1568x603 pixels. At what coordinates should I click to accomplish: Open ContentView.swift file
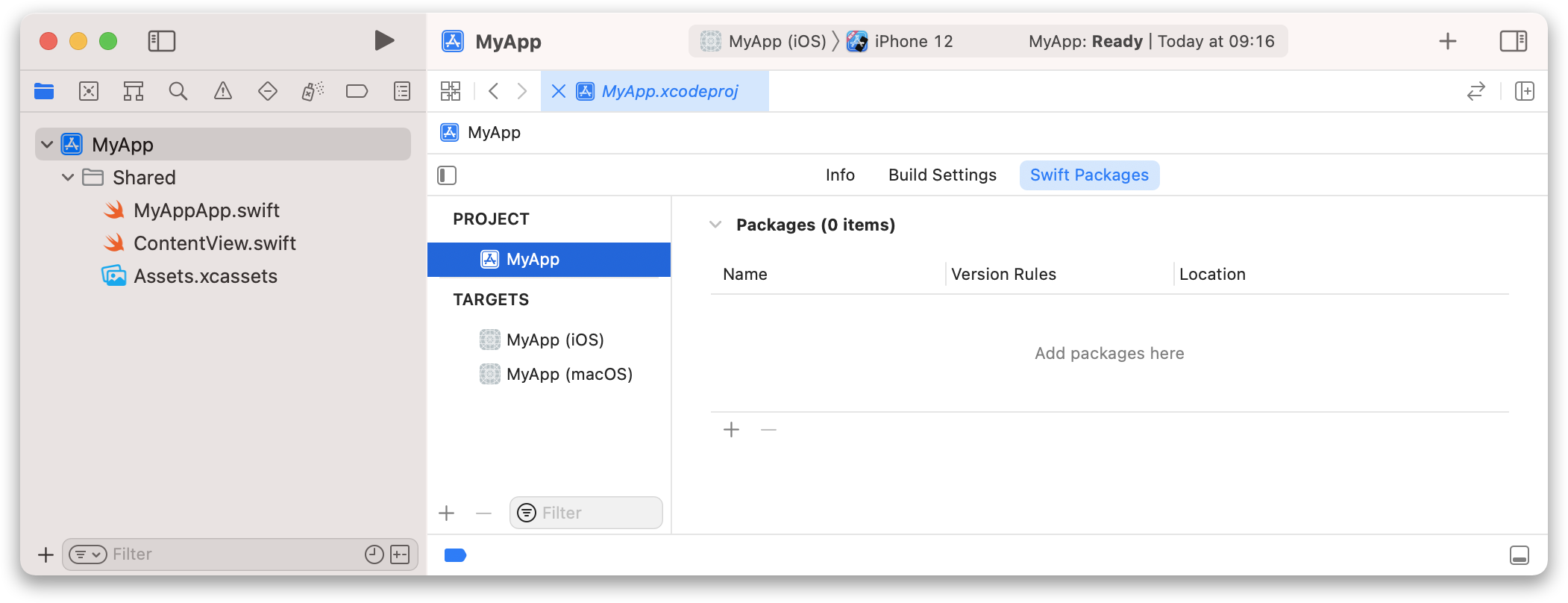click(215, 243)
